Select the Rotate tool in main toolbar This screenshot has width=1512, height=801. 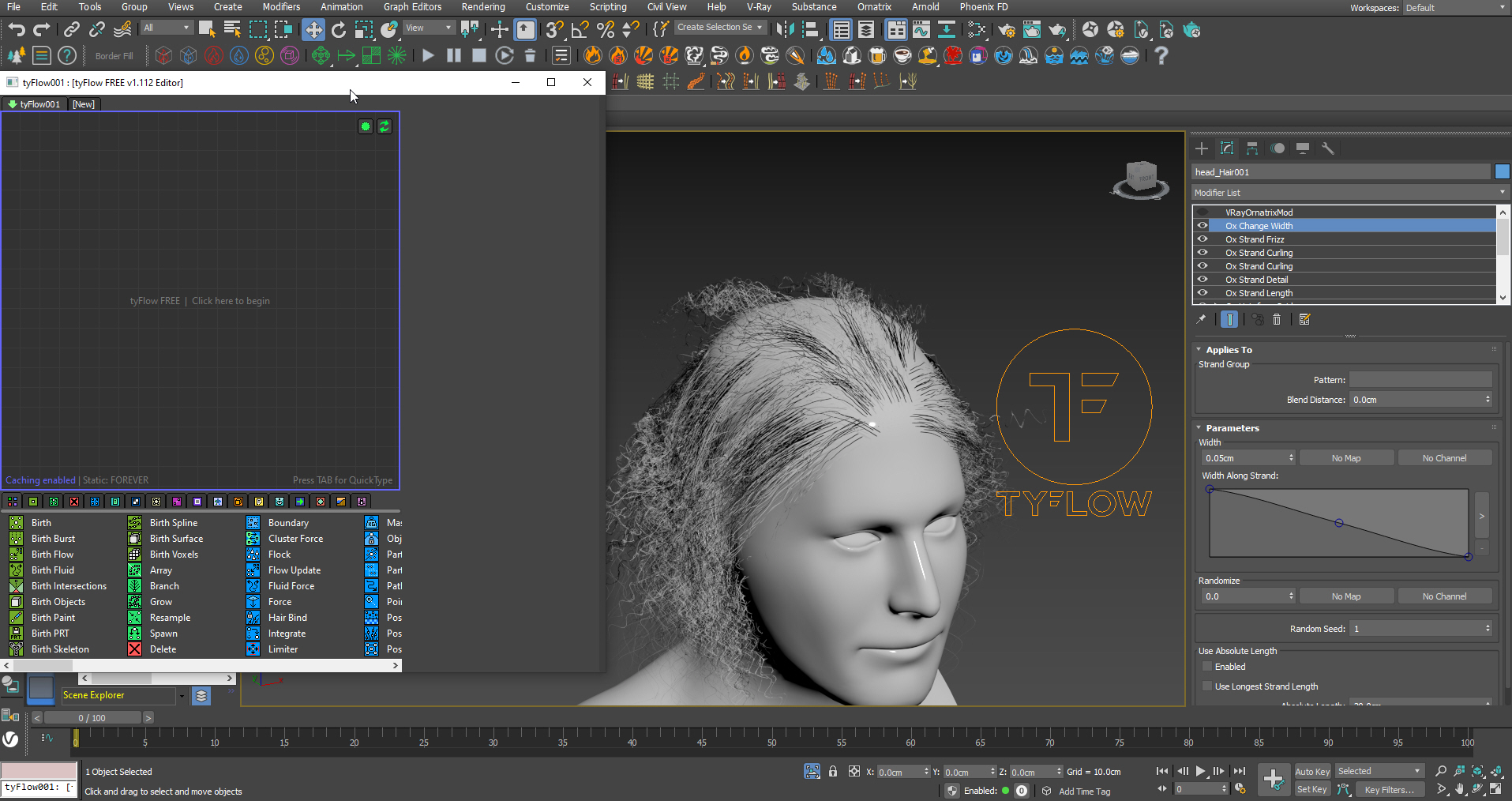click(x=339, y=30)
